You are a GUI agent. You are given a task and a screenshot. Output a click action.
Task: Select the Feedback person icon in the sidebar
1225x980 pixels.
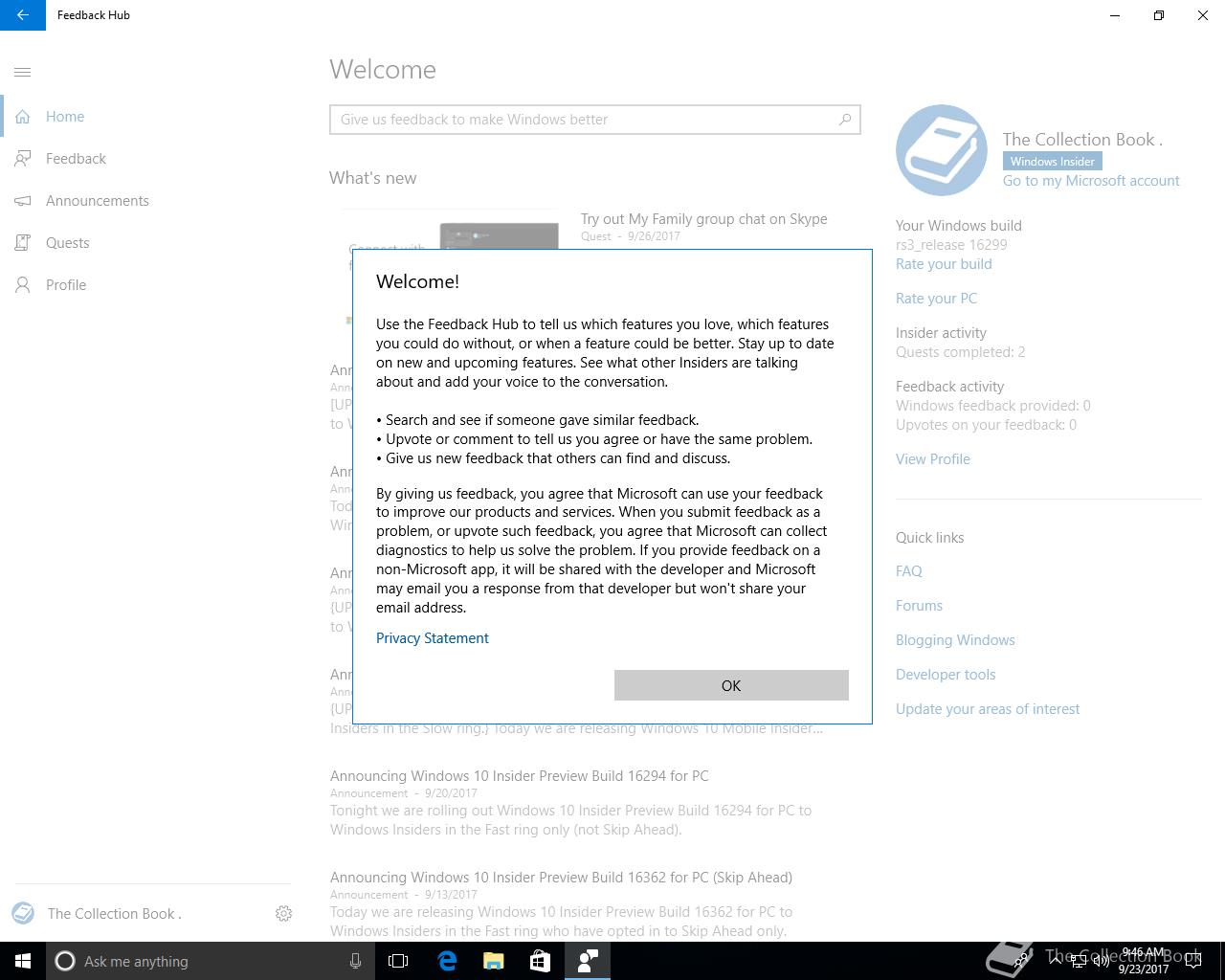pos(23,159)
